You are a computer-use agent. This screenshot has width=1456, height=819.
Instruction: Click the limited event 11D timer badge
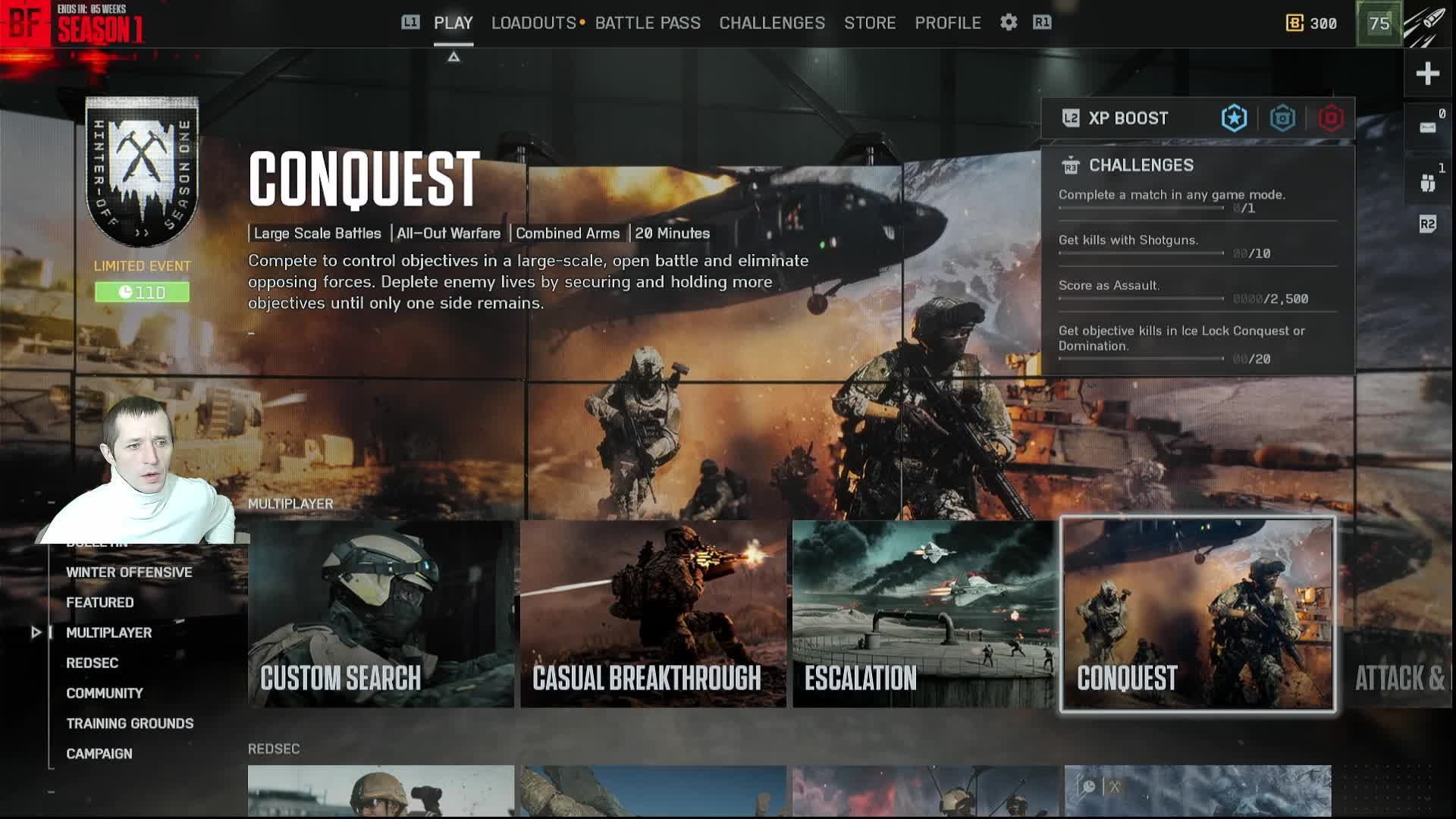point(142,292)
